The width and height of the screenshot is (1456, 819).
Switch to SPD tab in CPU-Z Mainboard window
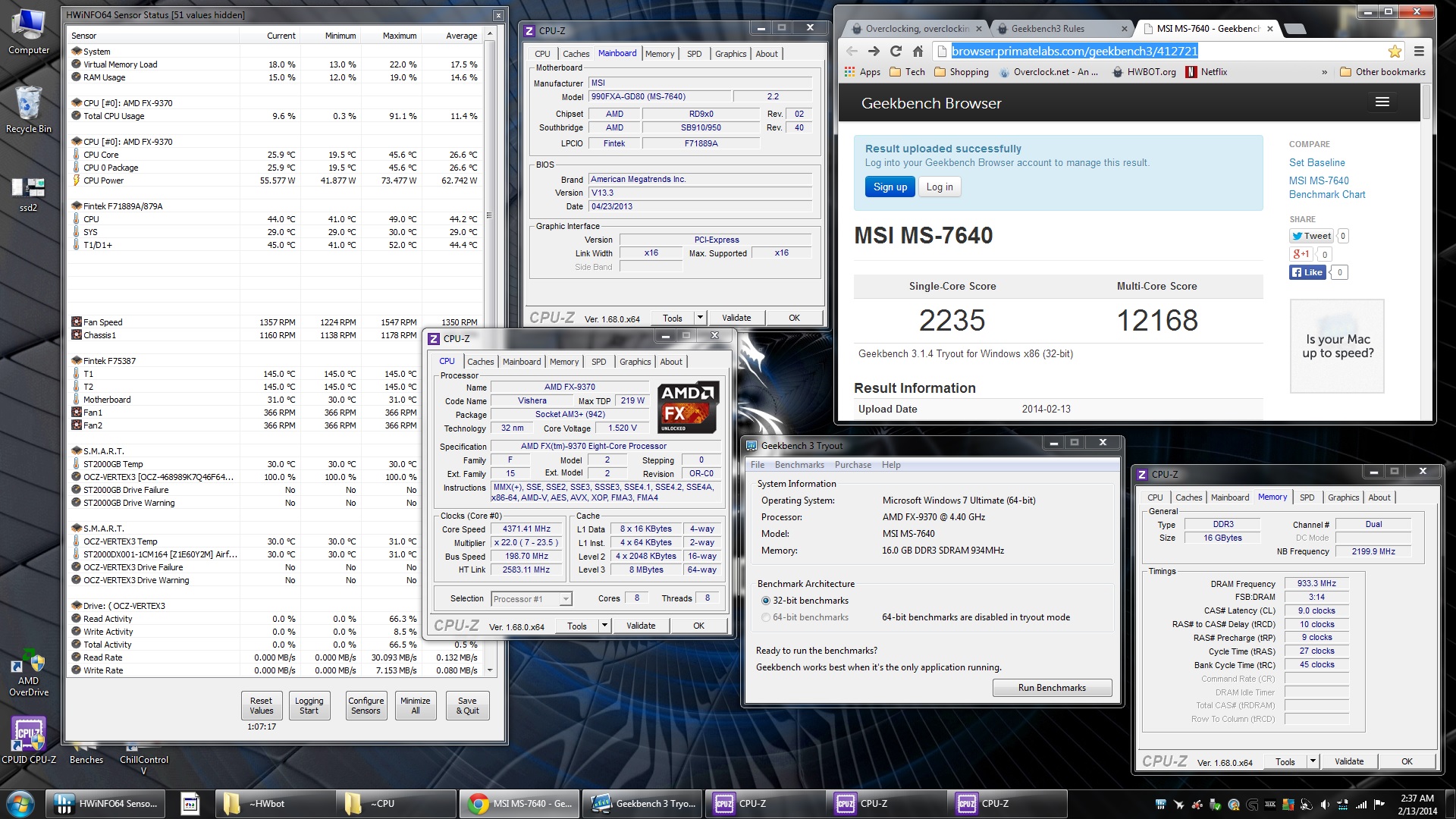(694, 54)
